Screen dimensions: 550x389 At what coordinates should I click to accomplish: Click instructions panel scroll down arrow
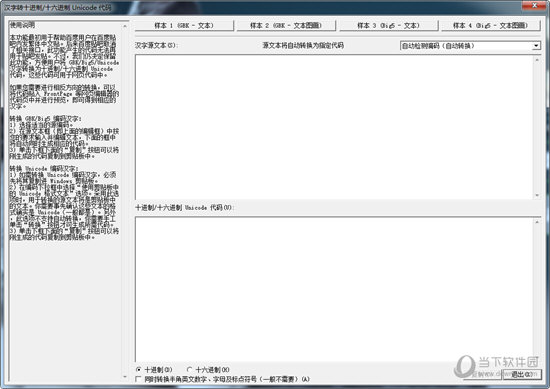pyautogui.click(x=125, y=377)
